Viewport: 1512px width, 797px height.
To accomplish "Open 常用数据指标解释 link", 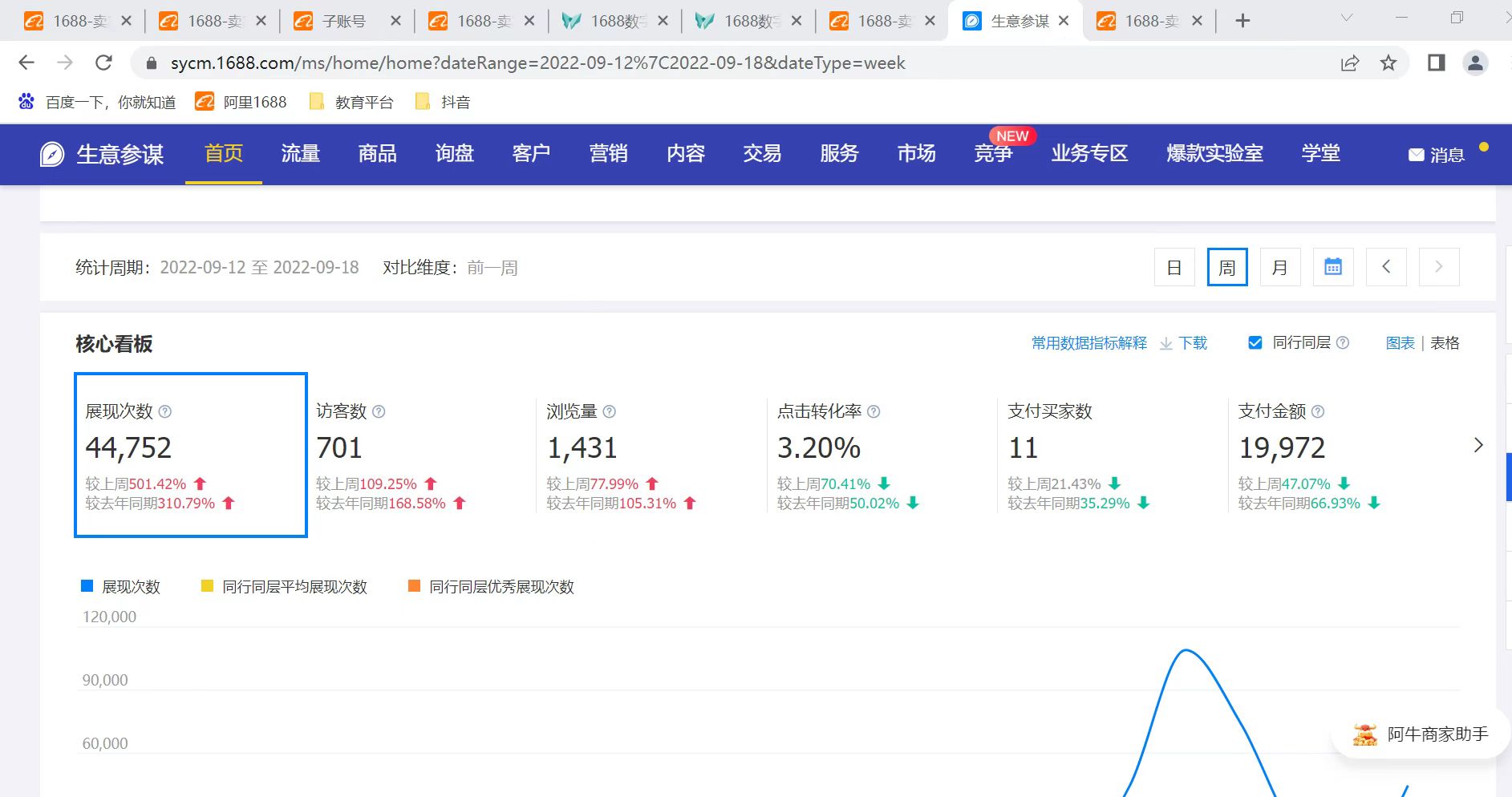I will click(1088, 343).
